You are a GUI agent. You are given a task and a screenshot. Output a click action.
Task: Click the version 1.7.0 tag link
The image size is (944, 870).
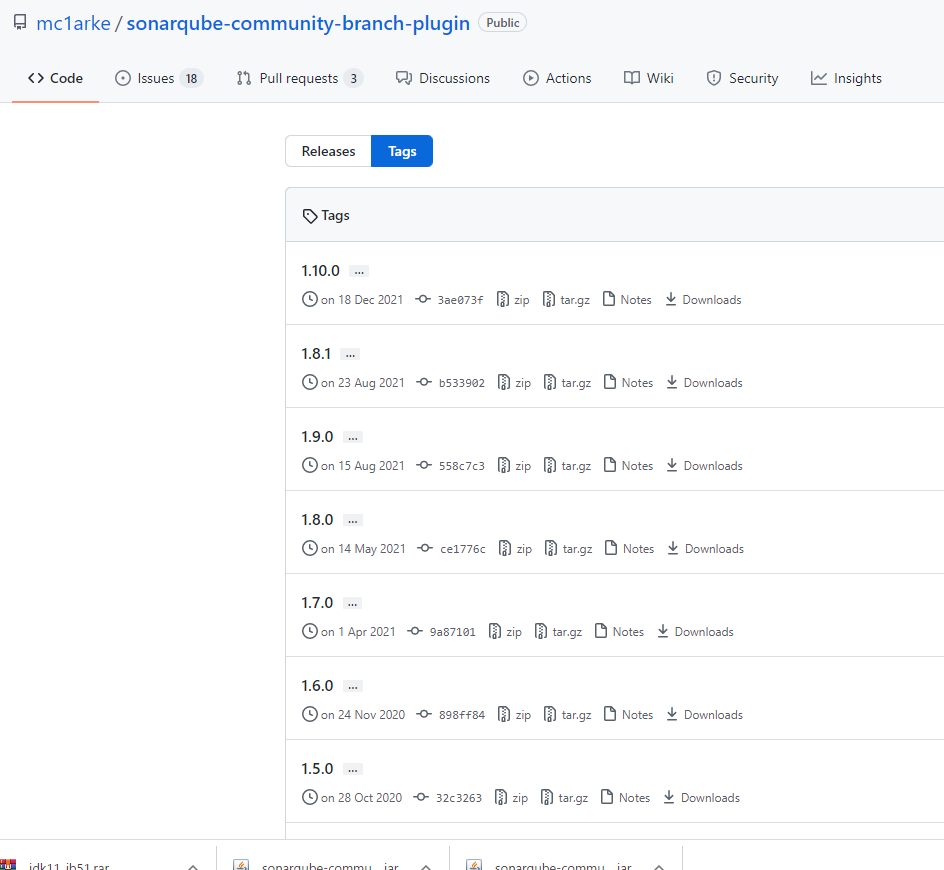coord(317,602)
